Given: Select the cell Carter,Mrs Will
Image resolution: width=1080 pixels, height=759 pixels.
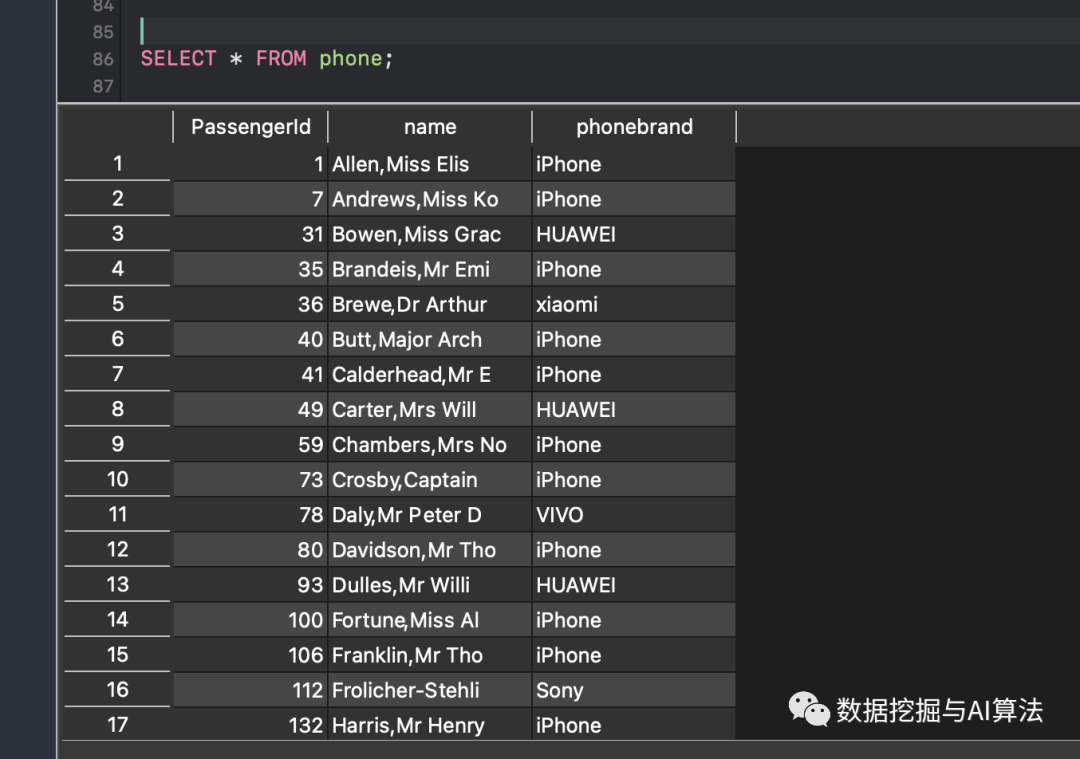Looking at the screenshot, I should [430, 410].
